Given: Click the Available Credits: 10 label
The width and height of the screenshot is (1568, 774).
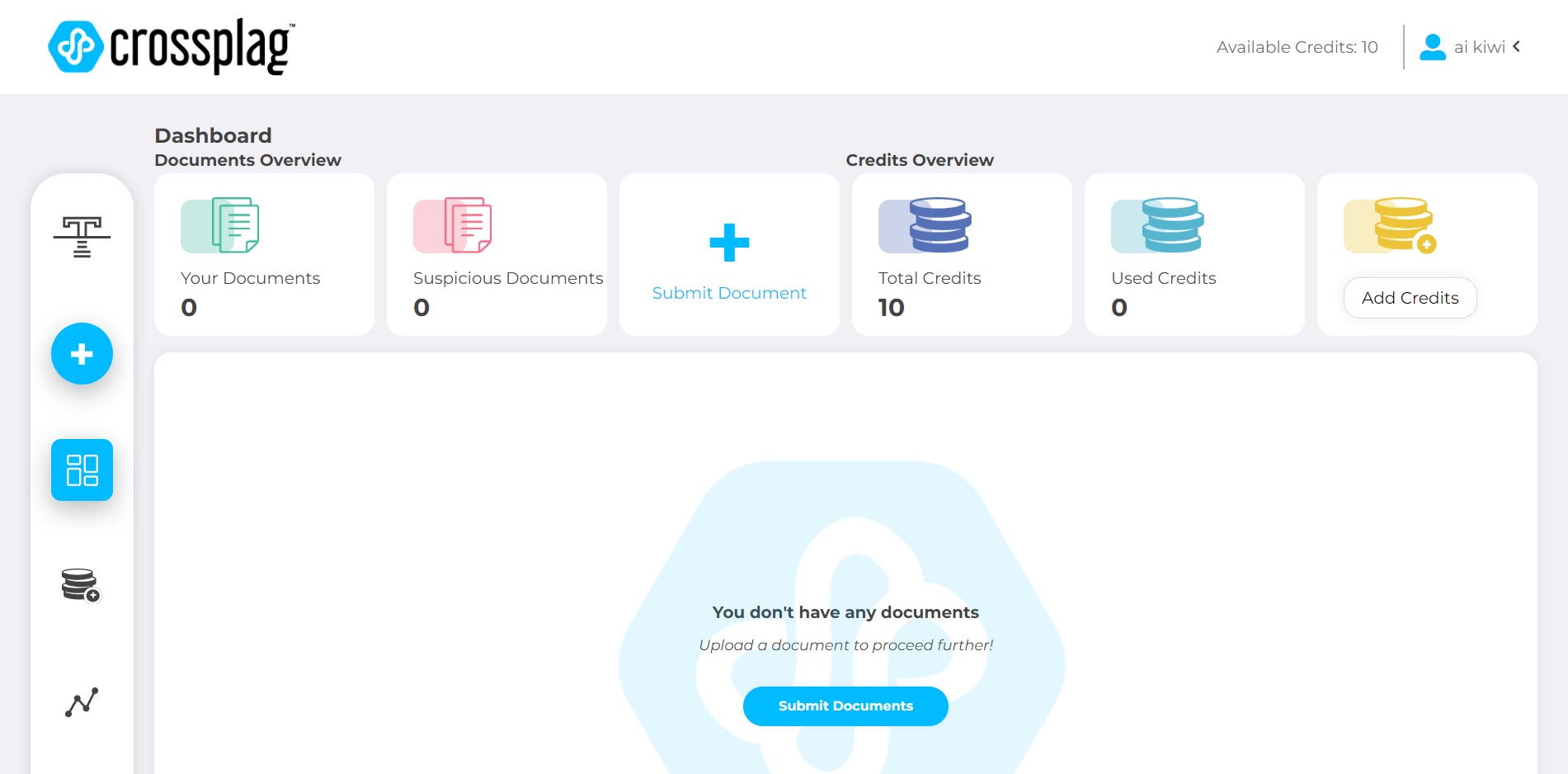Looking at the screenshot, I should click(1297, 47).
